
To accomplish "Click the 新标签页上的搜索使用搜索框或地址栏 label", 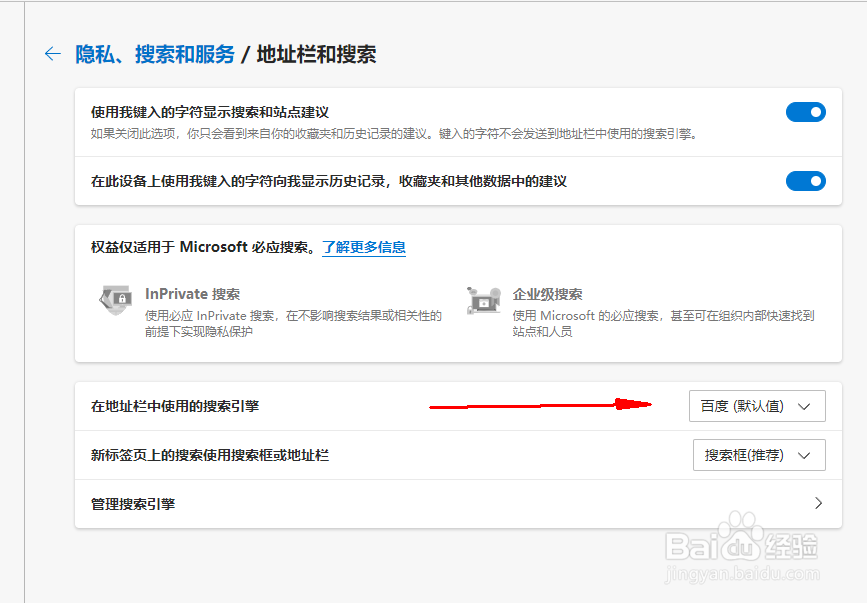I will (210, 455).
